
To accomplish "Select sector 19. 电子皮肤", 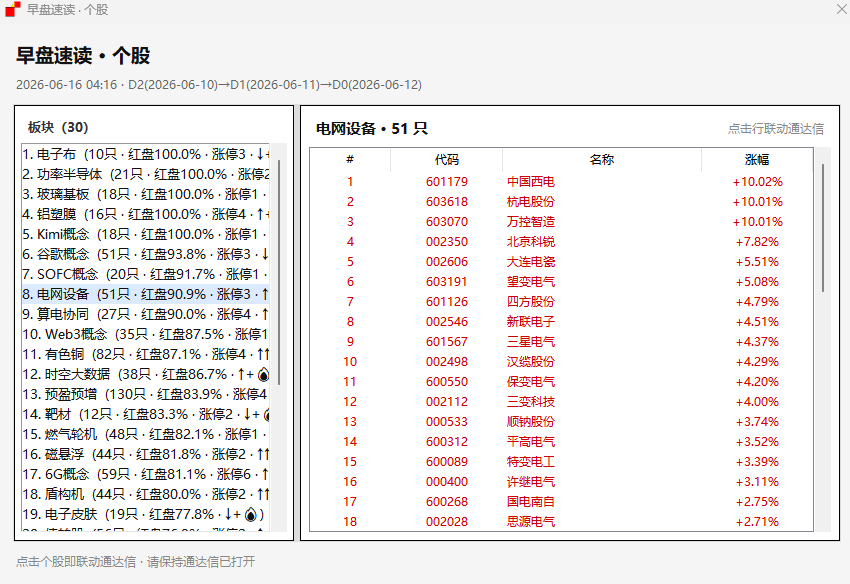I will coord(145,515).
